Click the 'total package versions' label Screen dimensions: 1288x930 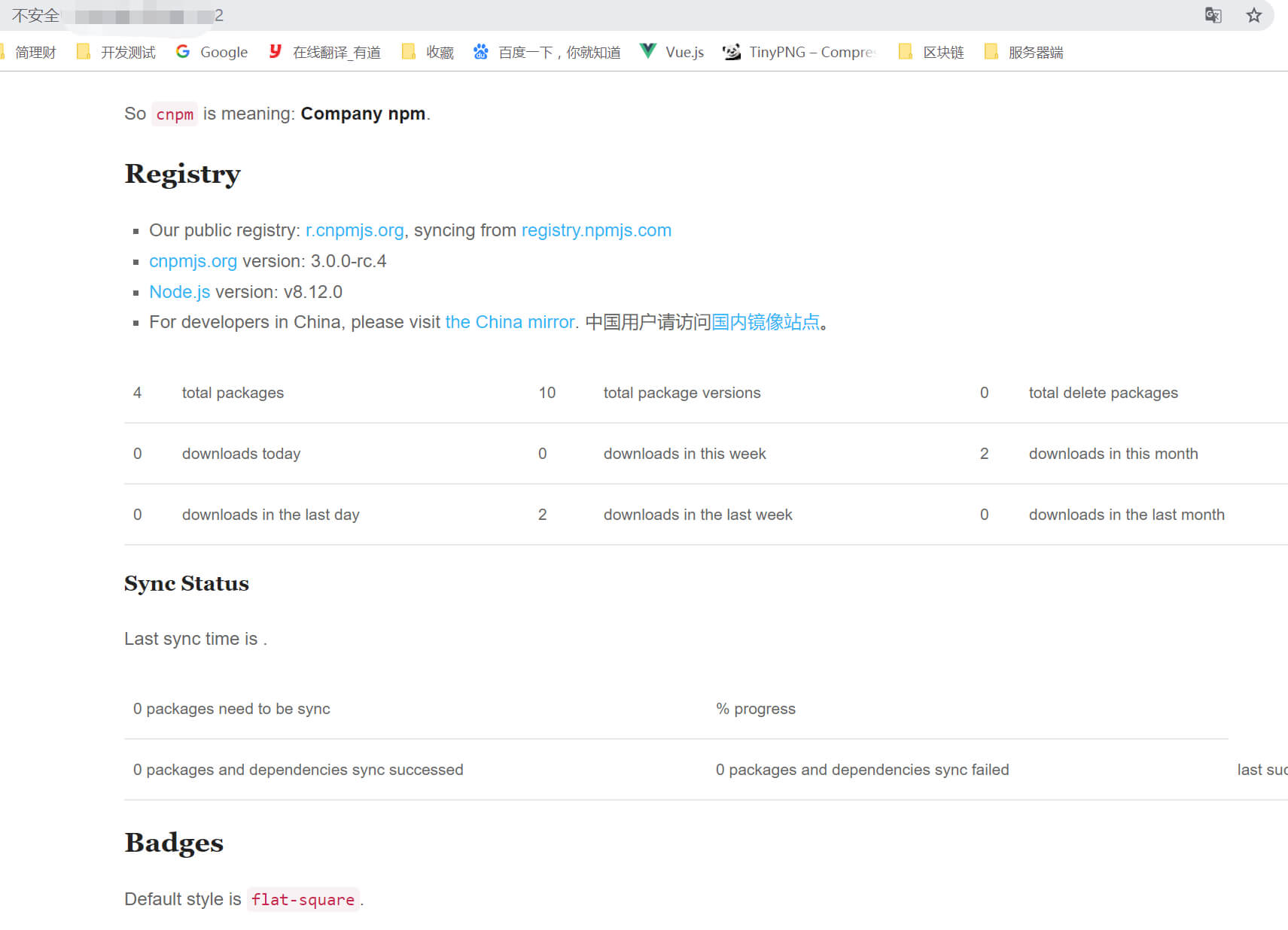pyautogui.click(x=682, y=393)
